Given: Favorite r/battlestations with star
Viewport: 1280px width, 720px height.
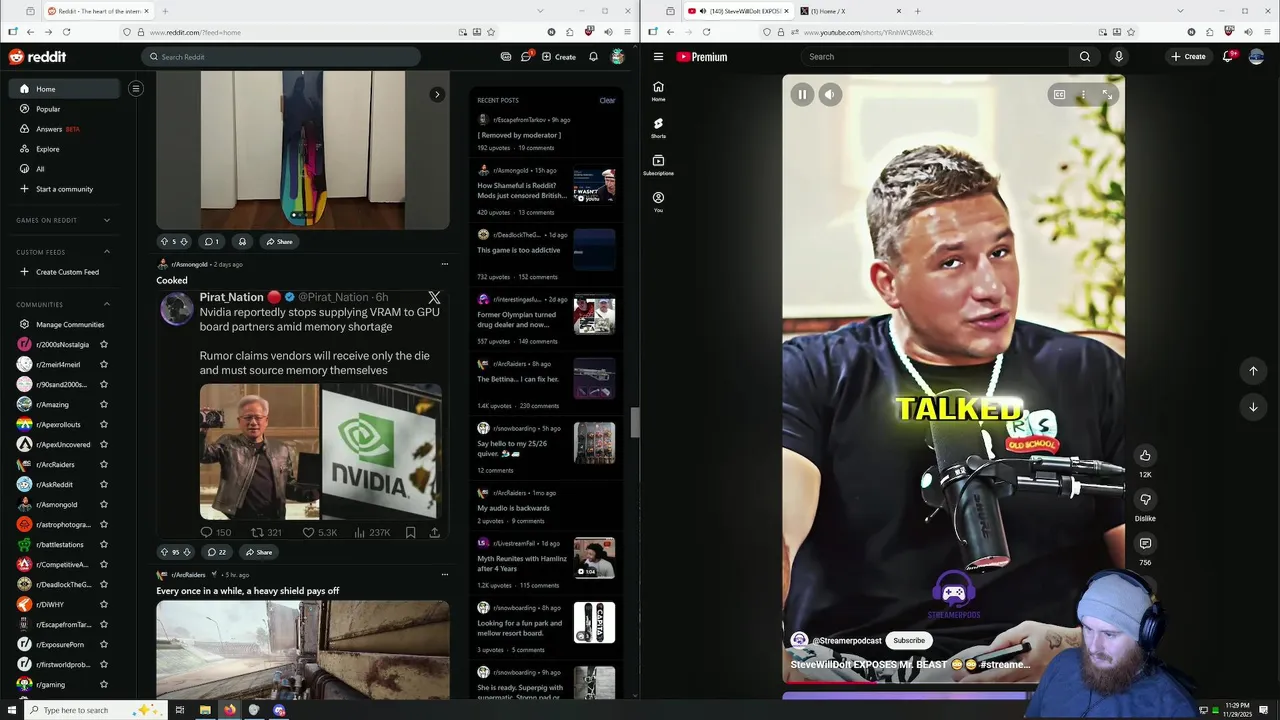Looking at the screenshot, I should click(103, 544).
